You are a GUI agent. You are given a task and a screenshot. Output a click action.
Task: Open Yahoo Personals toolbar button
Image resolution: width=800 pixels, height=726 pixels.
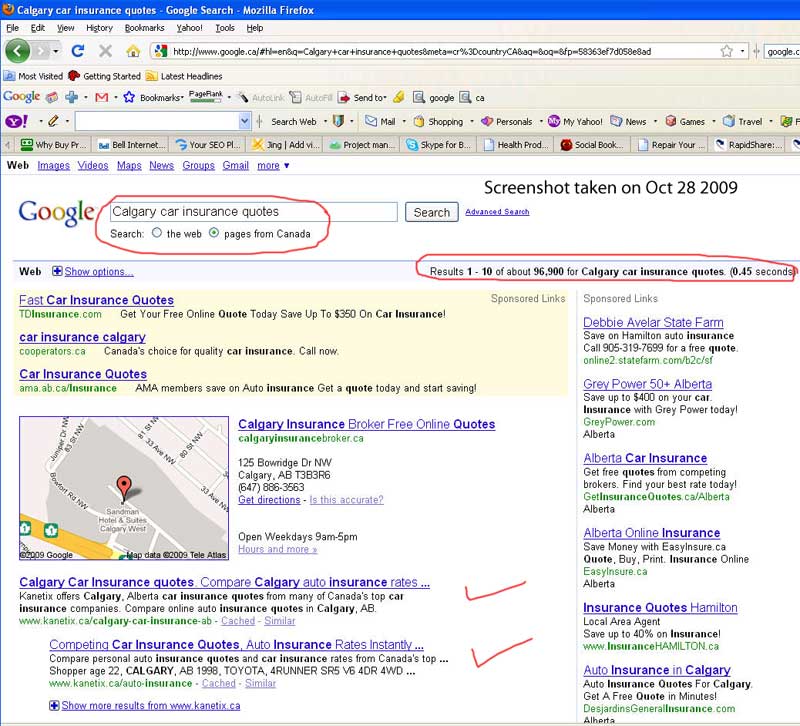(x=507, y=121)
